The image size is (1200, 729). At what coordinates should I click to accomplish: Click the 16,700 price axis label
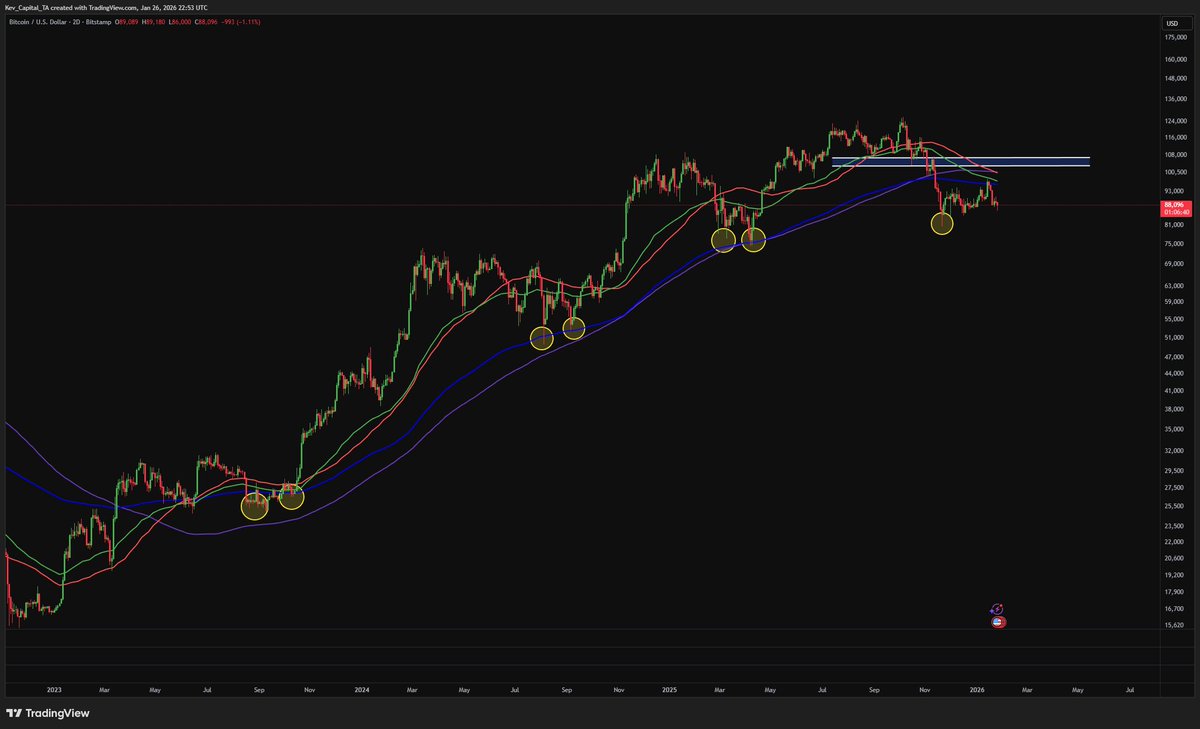(1172, 608)
